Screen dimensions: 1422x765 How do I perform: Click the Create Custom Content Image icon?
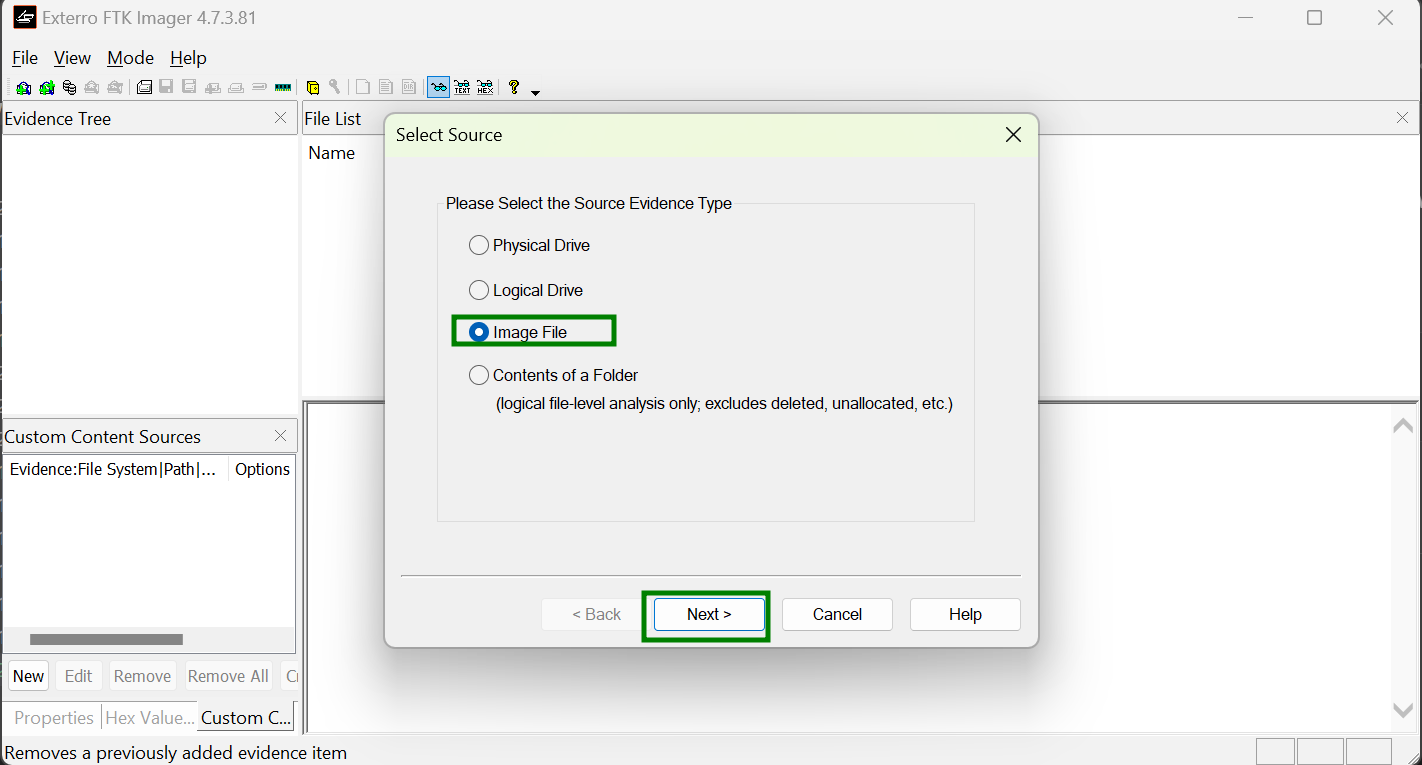coord(236,88)
